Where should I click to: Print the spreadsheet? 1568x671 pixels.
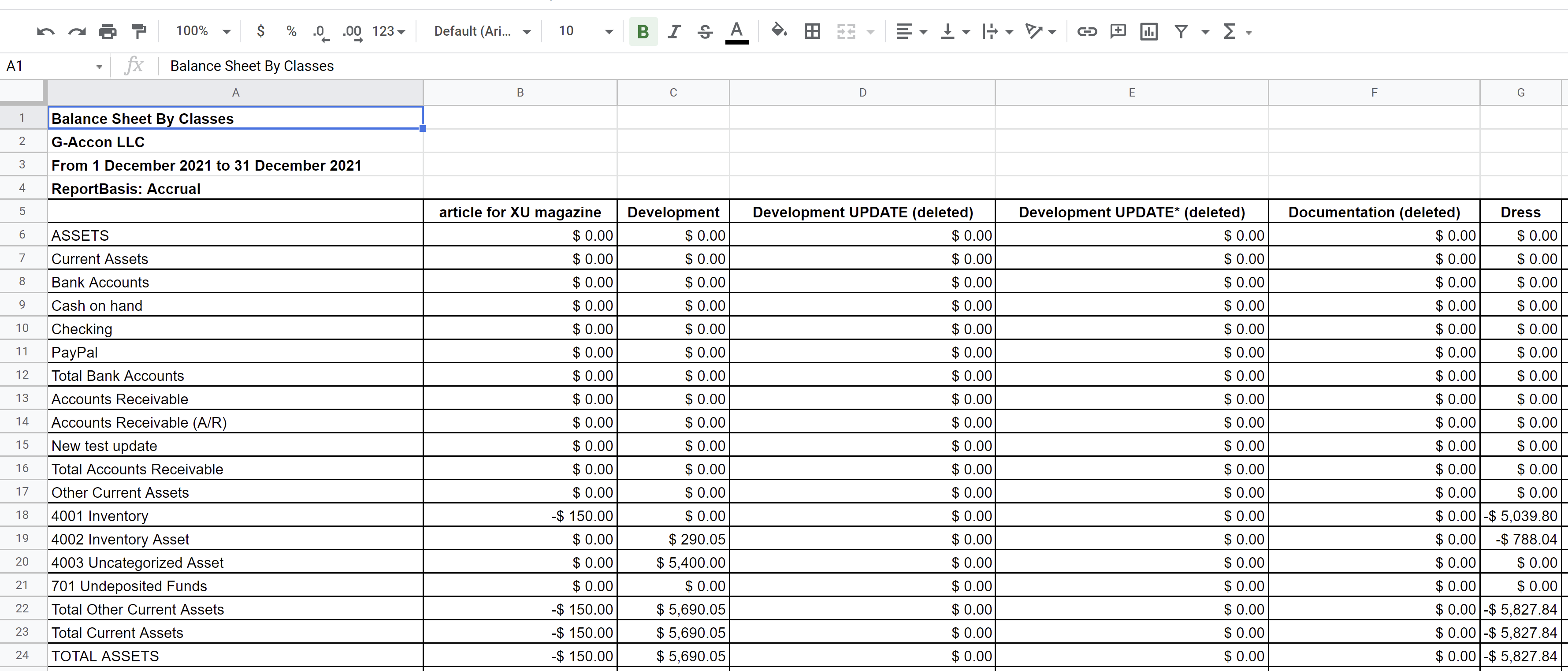(x=108, y=32)
